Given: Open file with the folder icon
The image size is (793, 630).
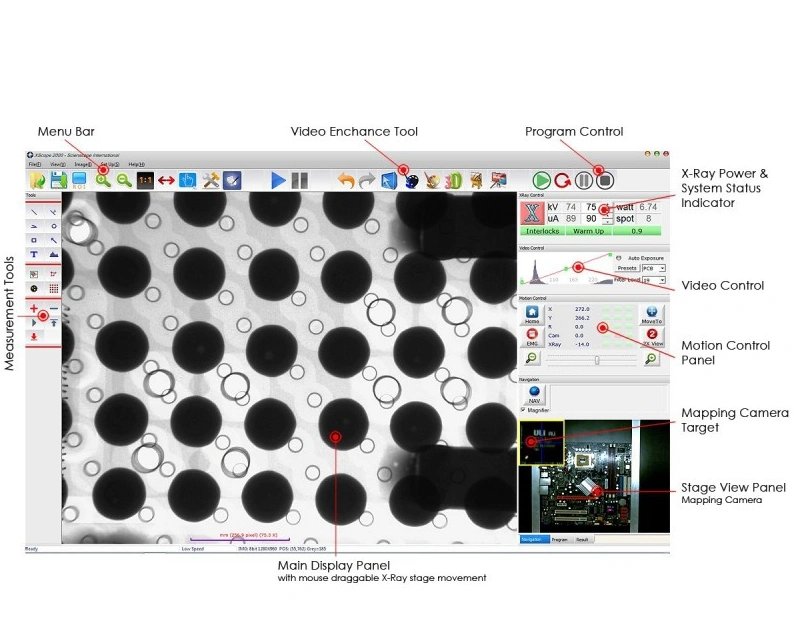Looking at the screenshot, I should [x=37, y=181].
